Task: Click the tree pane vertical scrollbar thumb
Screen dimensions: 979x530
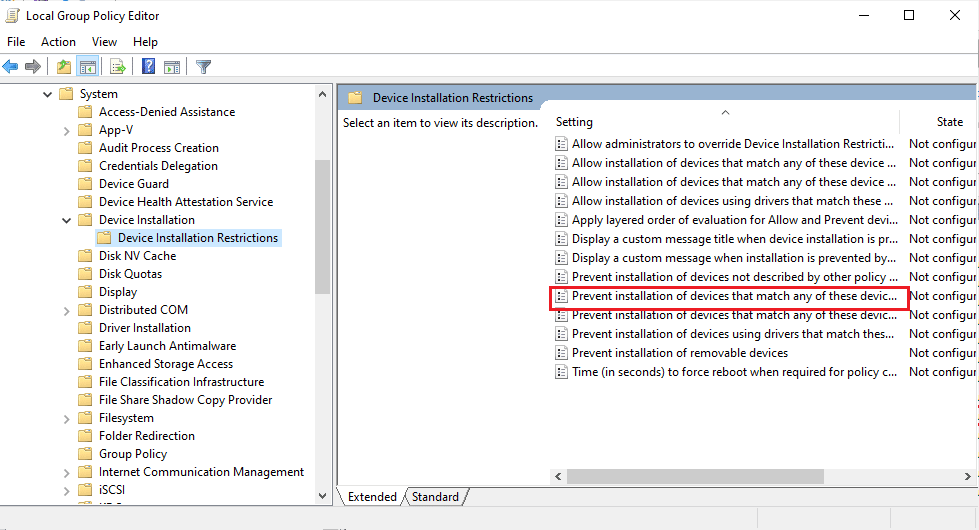Action: click(x=322, y=227)
